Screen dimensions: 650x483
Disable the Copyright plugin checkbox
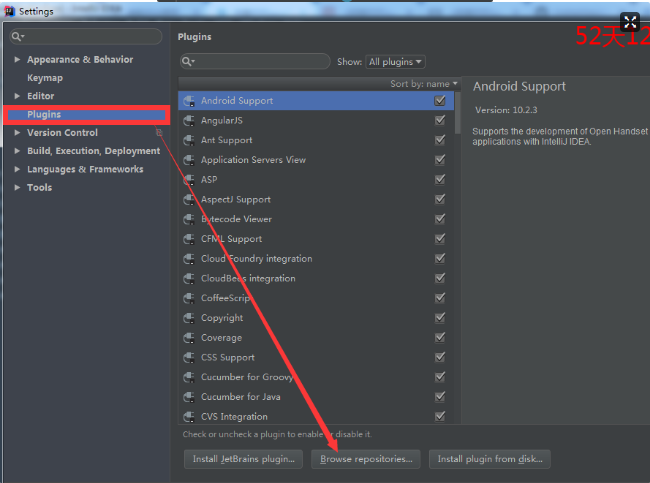tap(440, 318)
